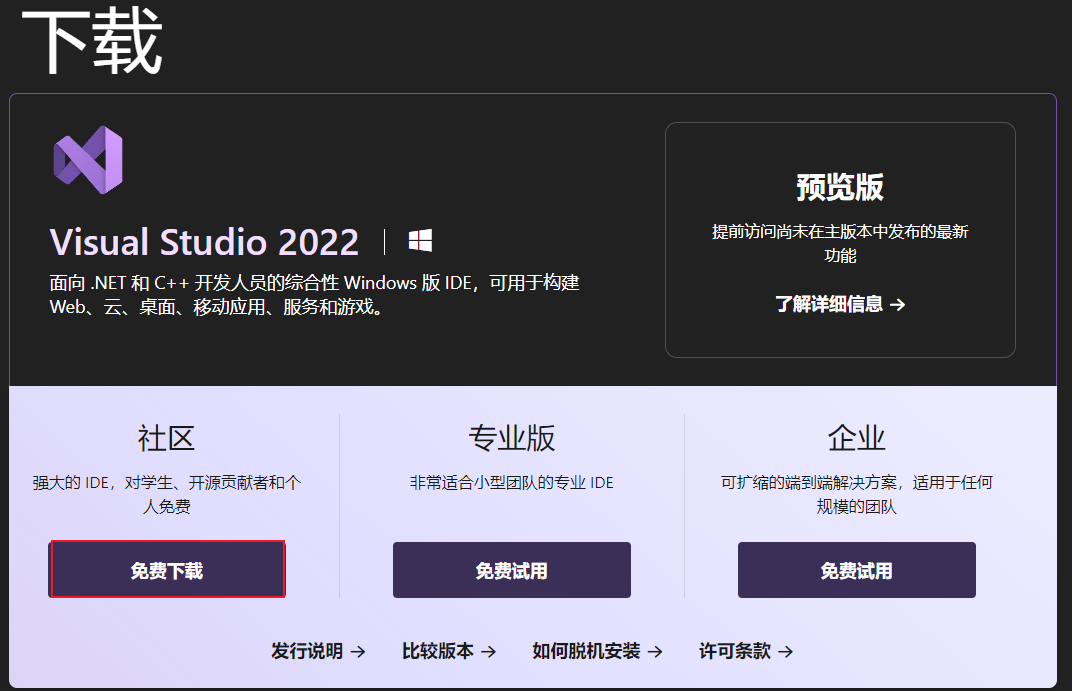Click the arrow next to 发行说明
1072x691 pixels.
click(357, 651)
